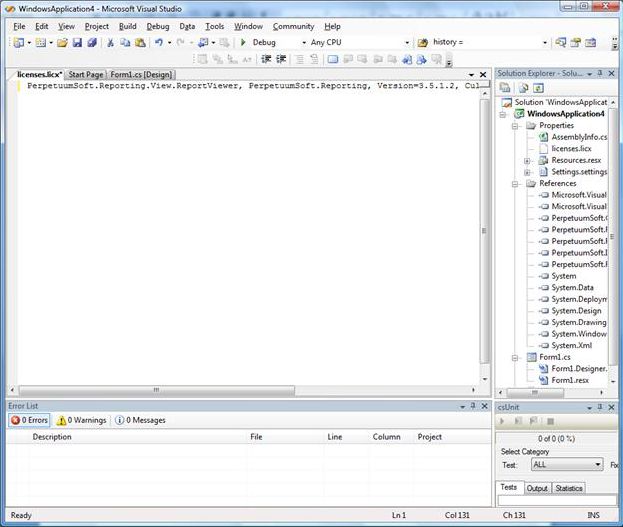Viewport: 623px width, 527px height.
Task: Switch to the Form1.cs [Design] tab
Action: click(x=141, y=75)
